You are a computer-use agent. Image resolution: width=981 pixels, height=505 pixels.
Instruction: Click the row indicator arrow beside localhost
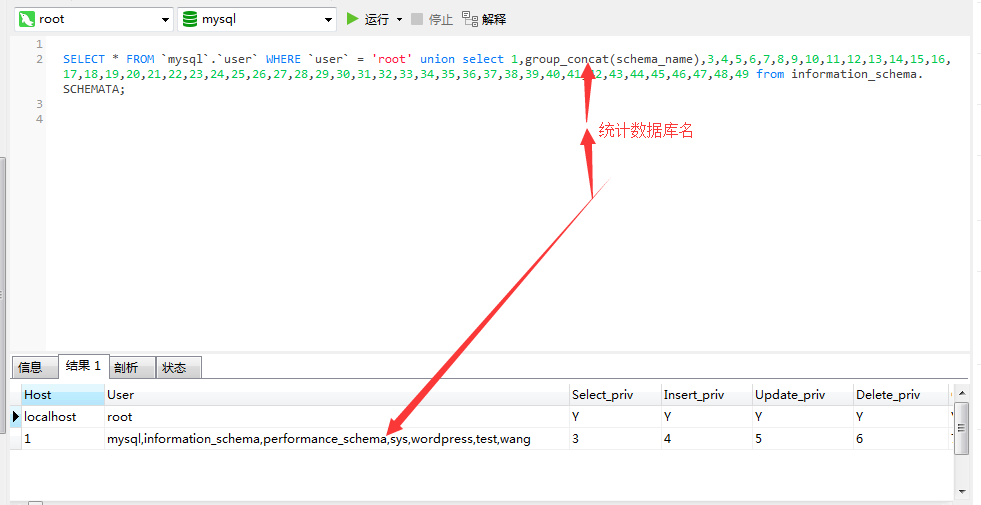[15, 417]
